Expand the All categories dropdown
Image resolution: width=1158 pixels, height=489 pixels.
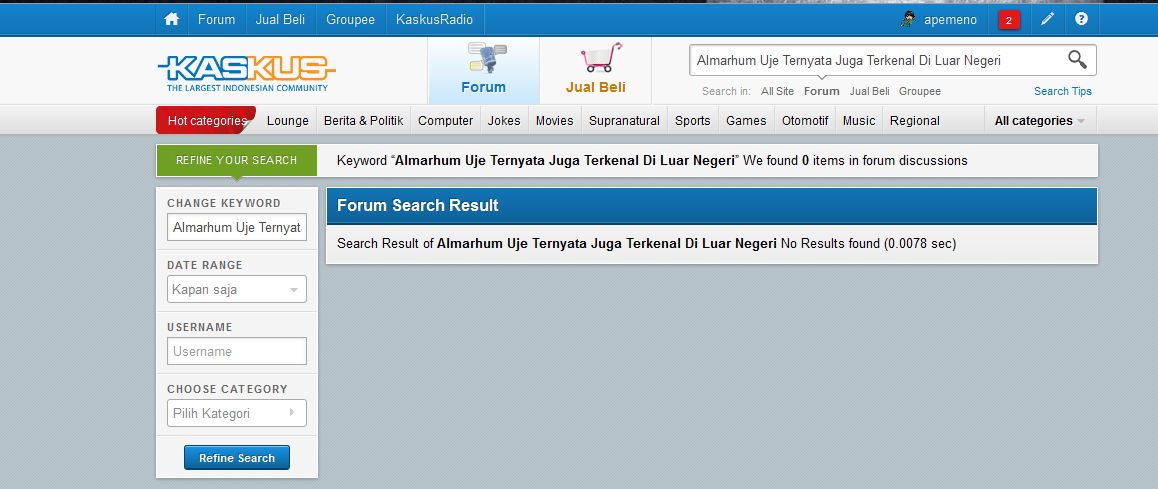pyautogui.click(x=1040, y=120)
